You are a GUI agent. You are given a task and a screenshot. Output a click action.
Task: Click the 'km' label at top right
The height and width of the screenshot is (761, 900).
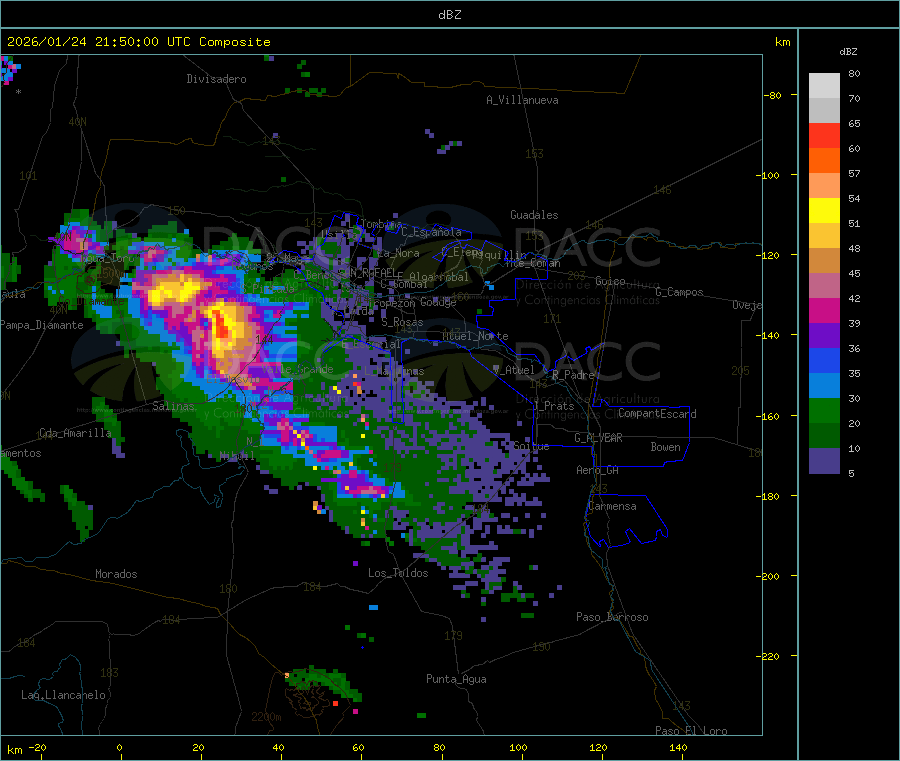tap(782, 42)
